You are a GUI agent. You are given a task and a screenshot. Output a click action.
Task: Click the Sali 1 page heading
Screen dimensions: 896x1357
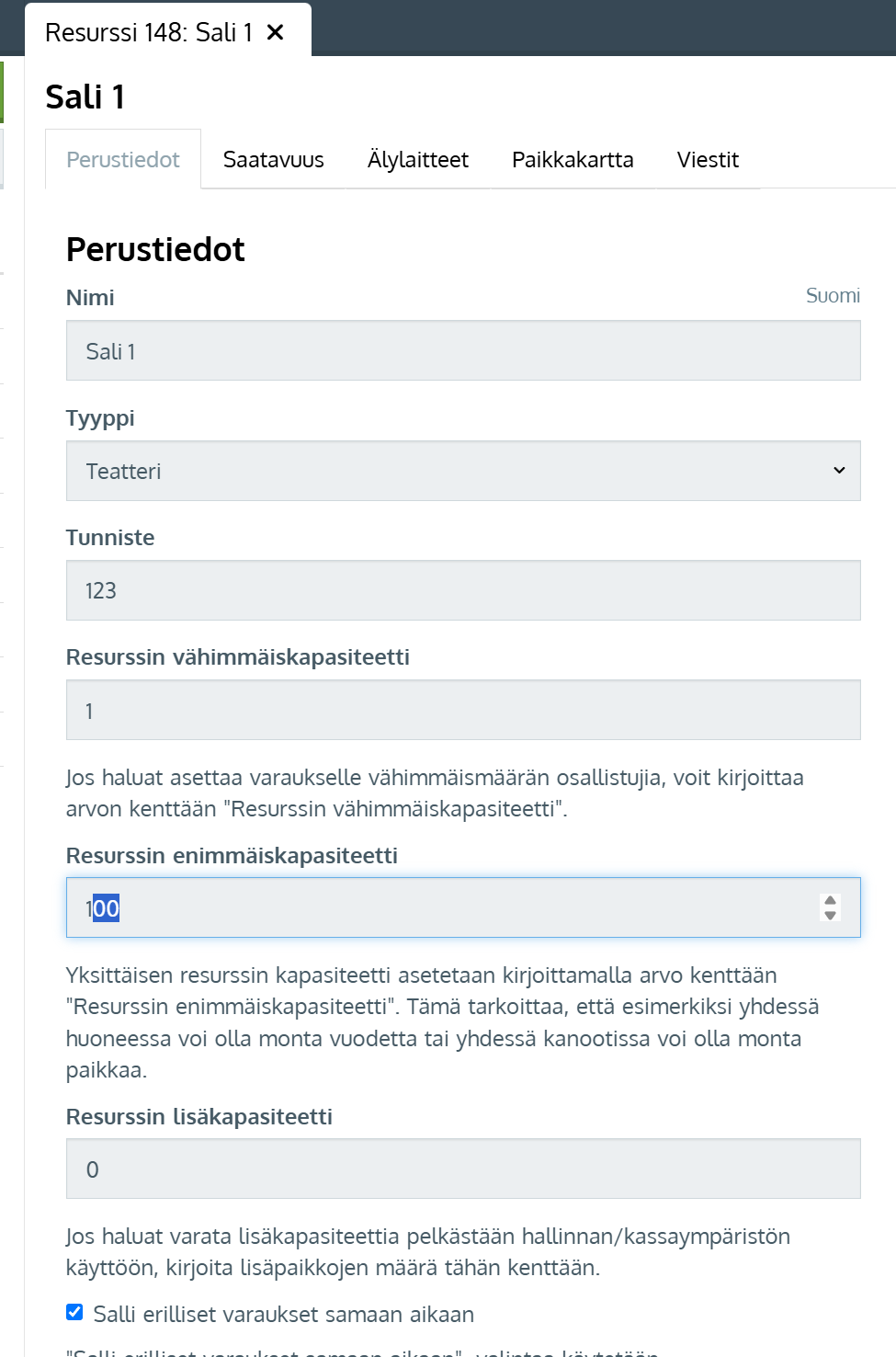tap(85, 97)
